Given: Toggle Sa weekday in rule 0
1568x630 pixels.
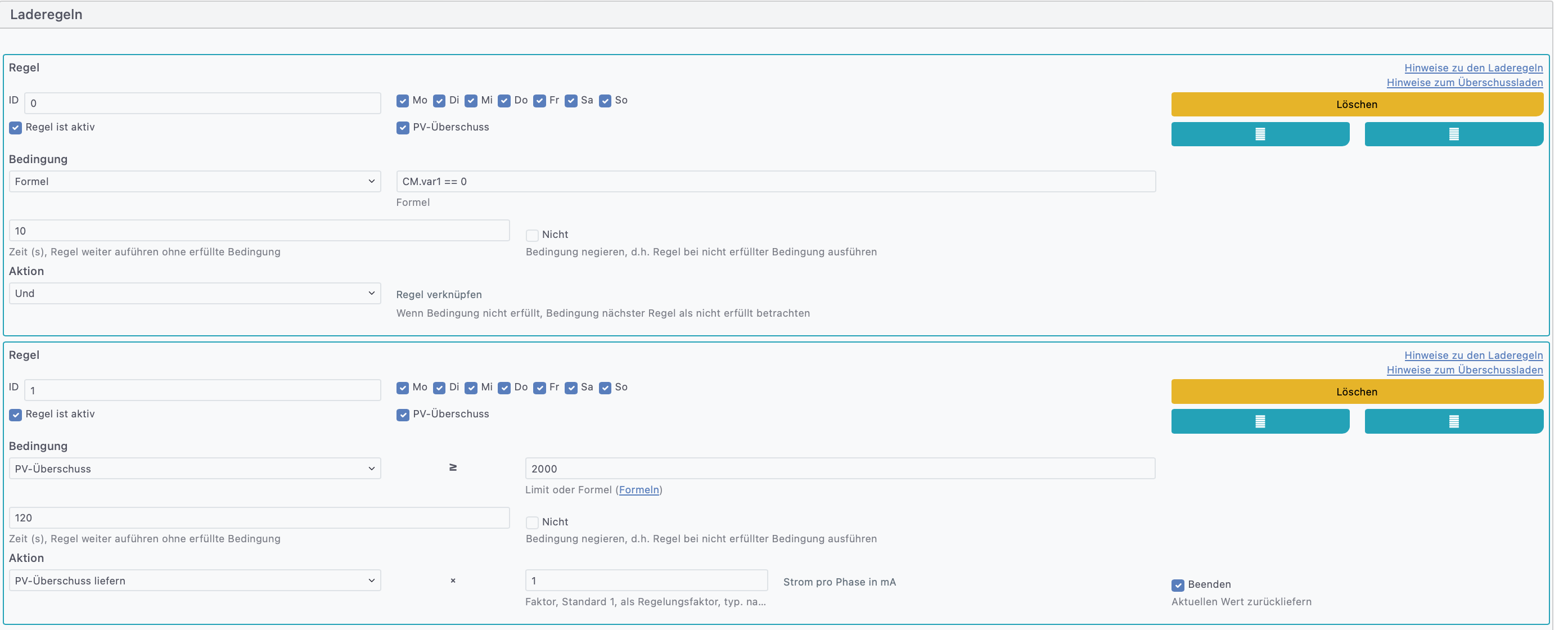Looking at the screenshot, I should (571, 101).
